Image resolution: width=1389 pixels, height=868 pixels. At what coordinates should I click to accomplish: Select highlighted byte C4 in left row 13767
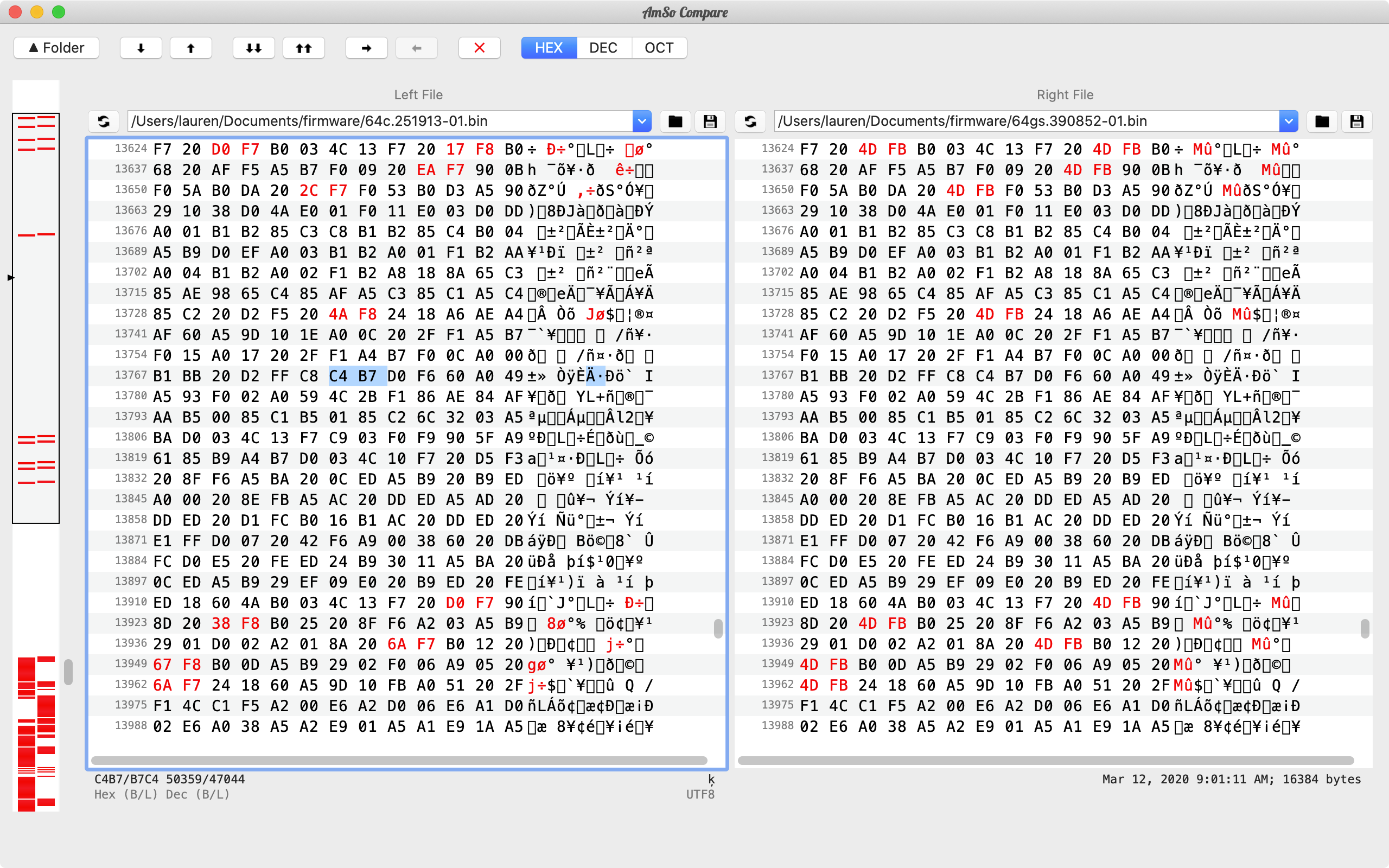pos(339,376)
